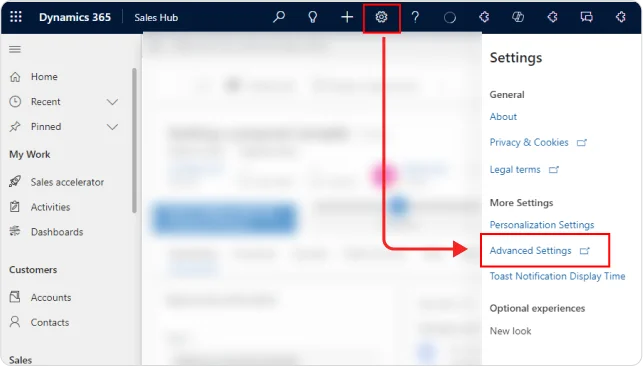This screenshot has height=366, width=643.
Task: Open the settings gear icon
Action: point(381,17)
